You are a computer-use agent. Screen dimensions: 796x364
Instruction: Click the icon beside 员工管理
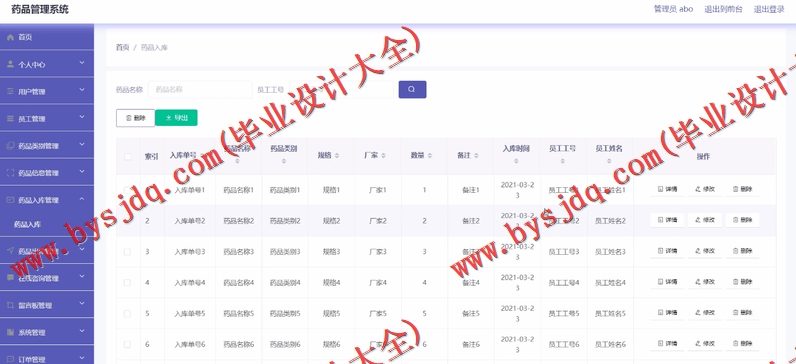pos(10,118)
